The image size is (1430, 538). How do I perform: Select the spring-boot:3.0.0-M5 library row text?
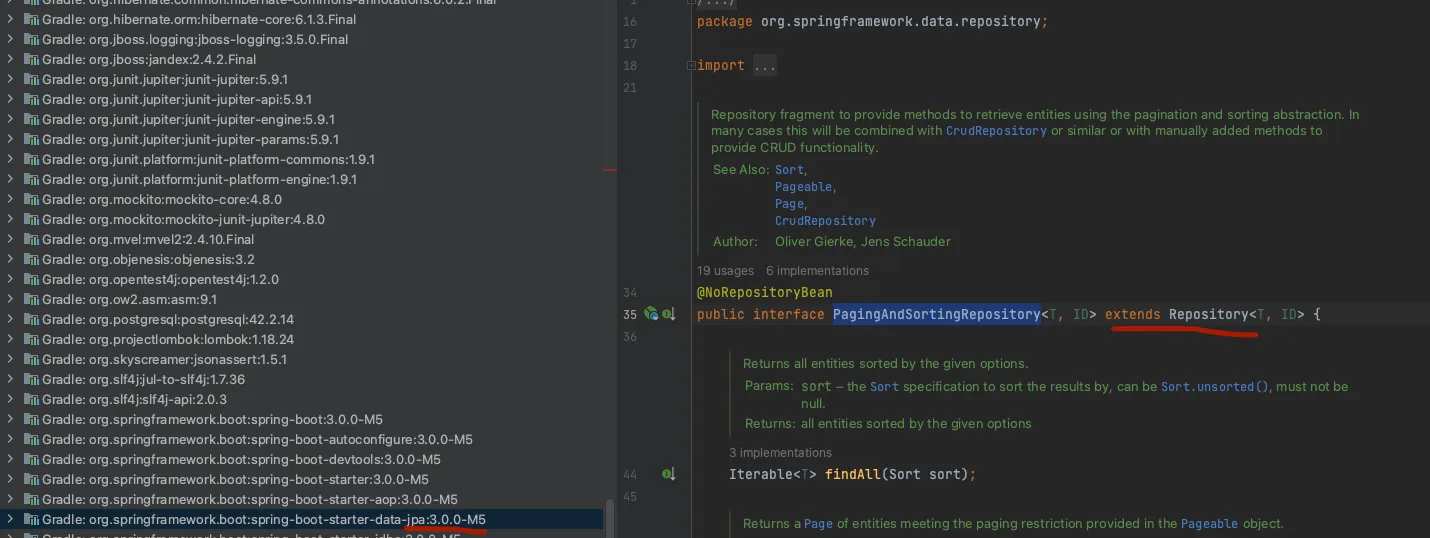point(212,419)
